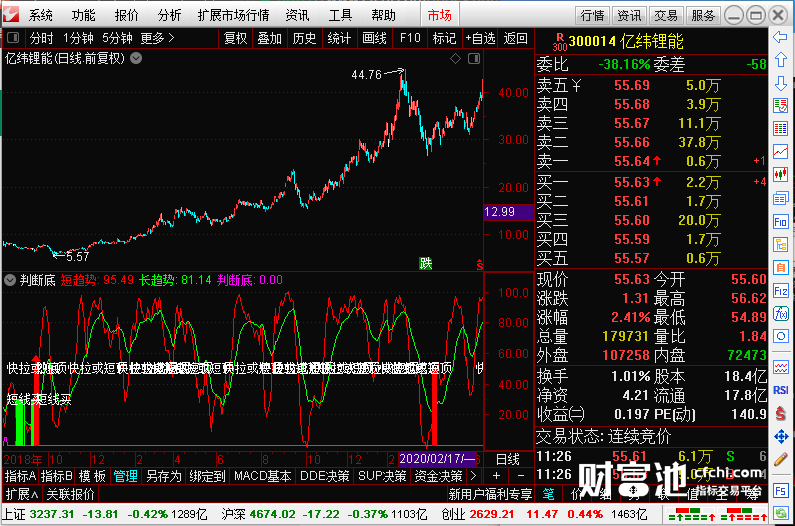795x526 pixels.
Task: Open the tree structure icon in sidebar
Action: coord(780,244)
